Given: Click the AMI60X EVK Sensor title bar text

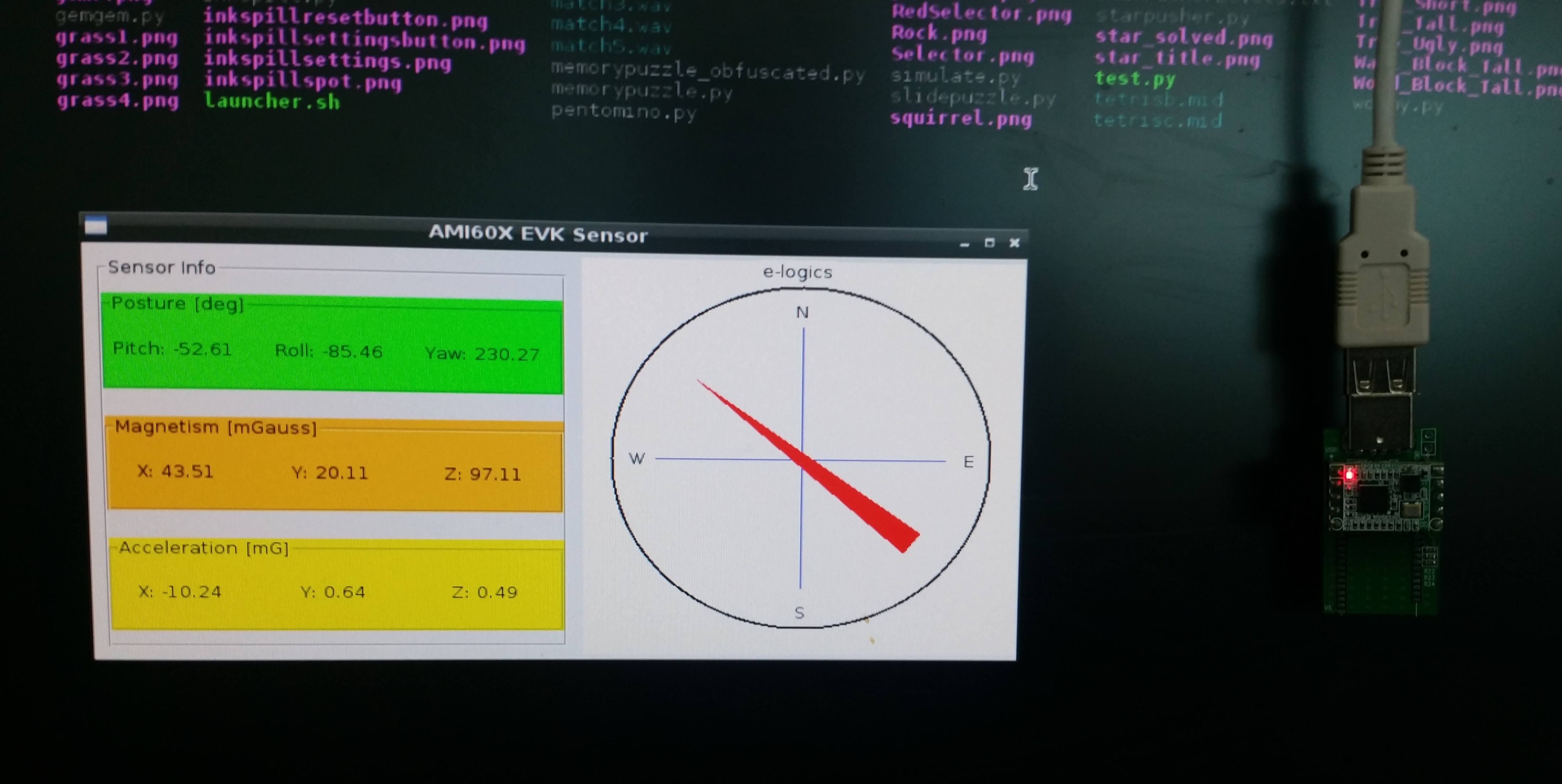Looking at the screenshot, I should [x=538, y=235].
